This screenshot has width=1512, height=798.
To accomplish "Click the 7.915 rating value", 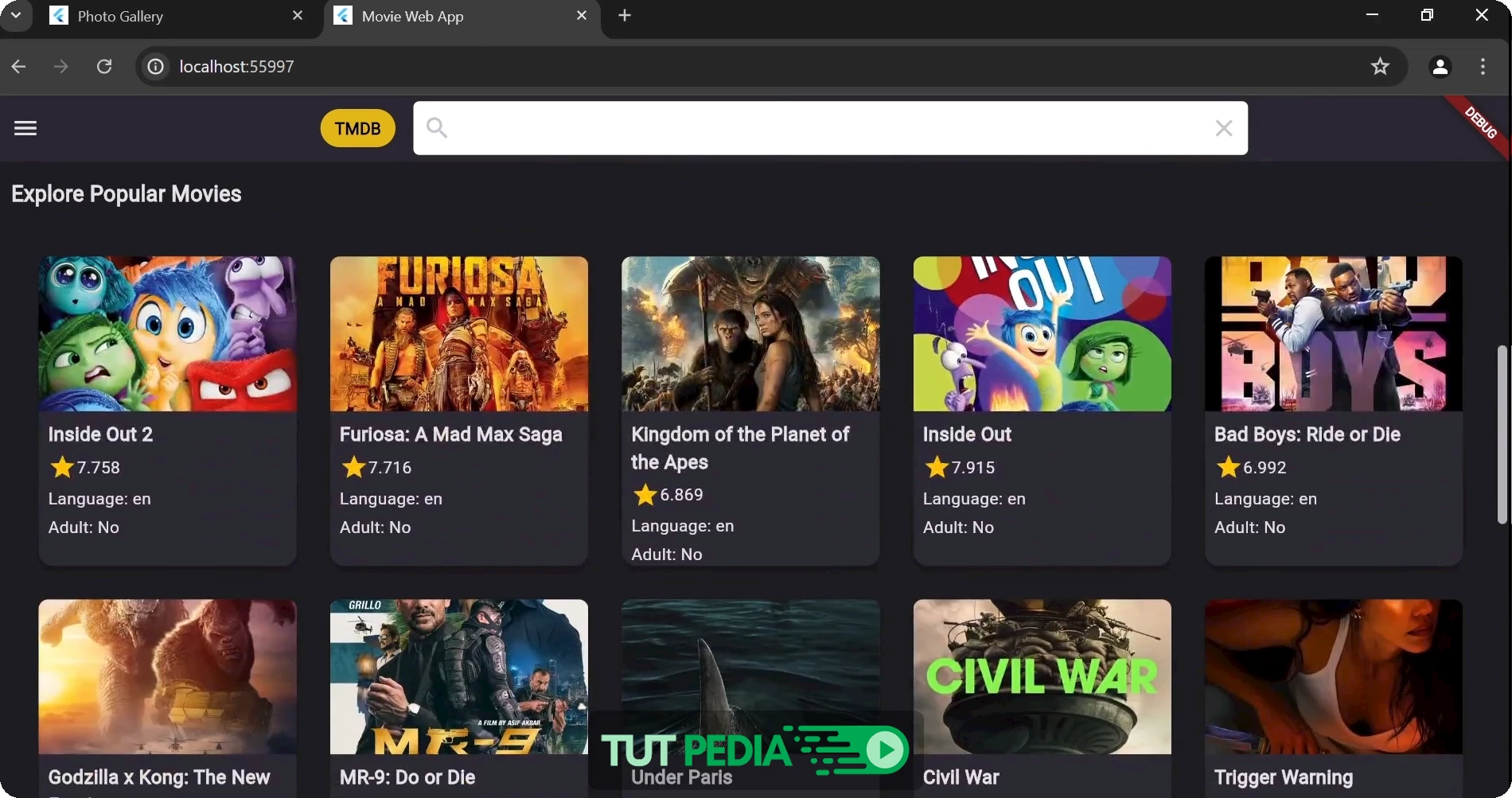I will coord(973,468).
